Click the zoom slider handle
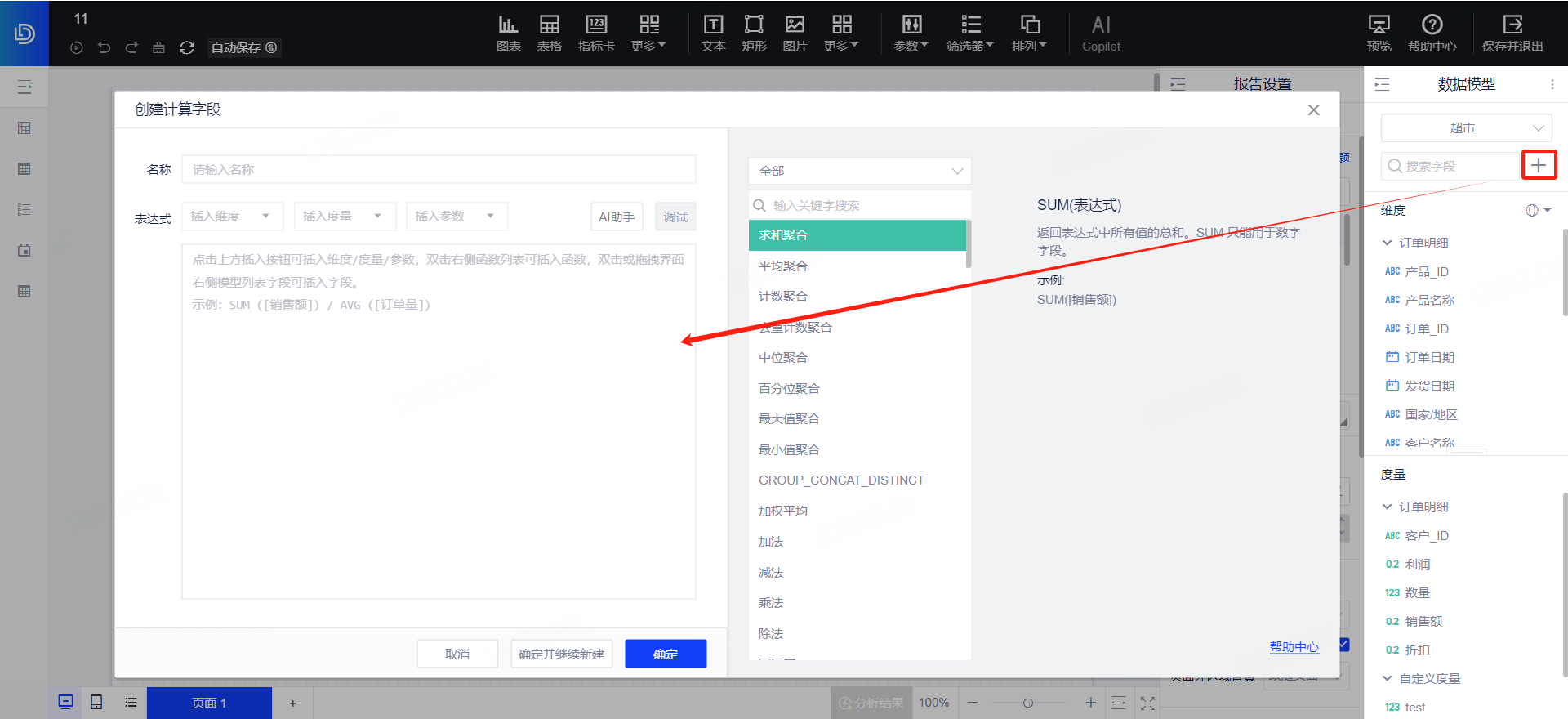The height and width of the screenshot is (719, 1568). [x=1028, y=703]
